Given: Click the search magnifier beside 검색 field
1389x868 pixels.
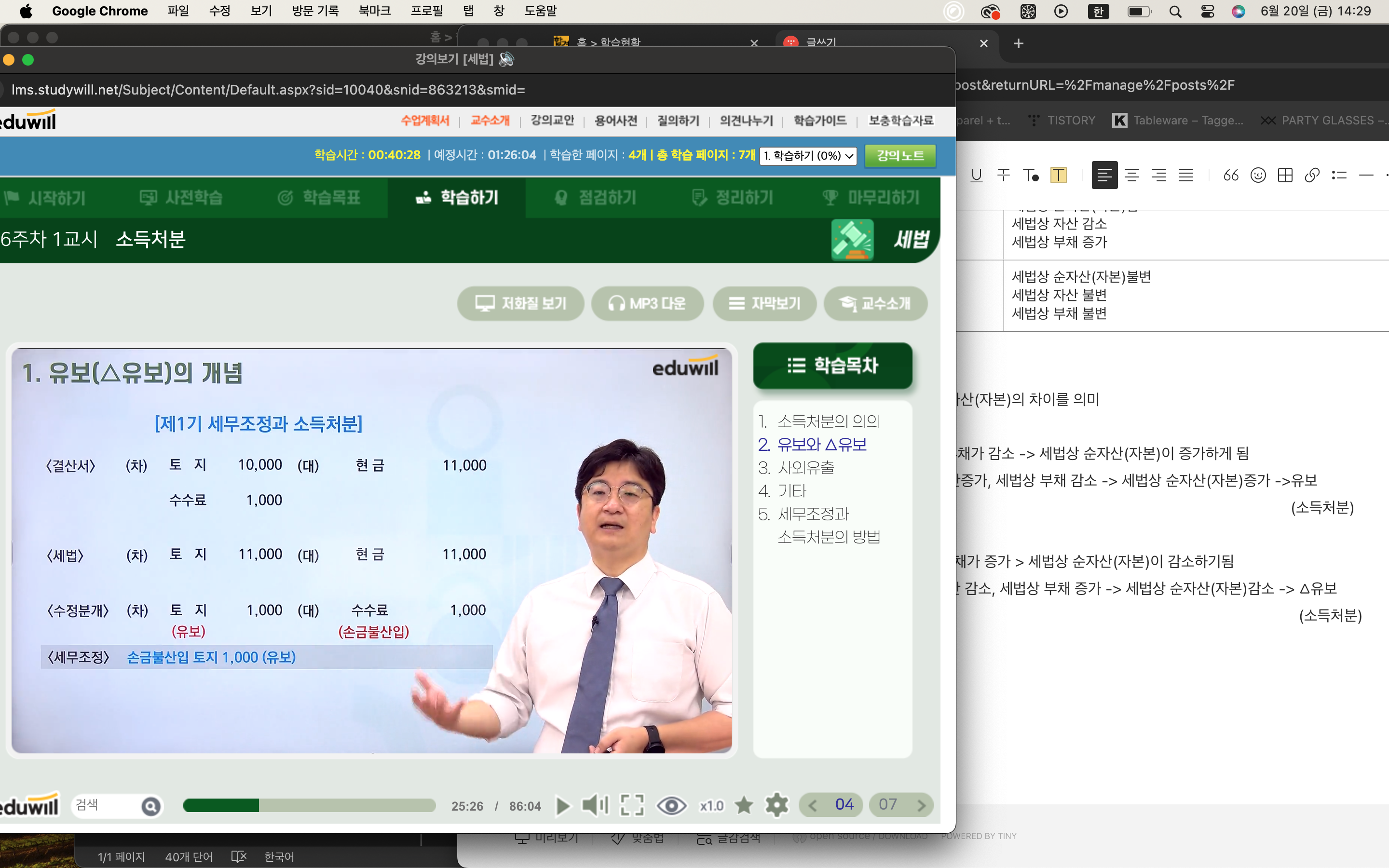Looking at the screenshot, I should click(150, 807).
